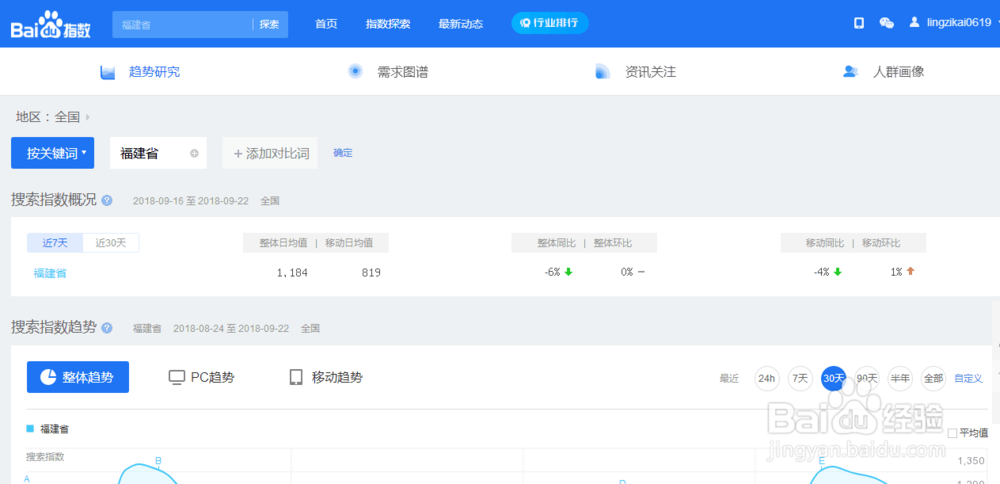Show the PC趋势 trend view
Viewport: 1000px width, 484px height.
[x=202, y=378]
